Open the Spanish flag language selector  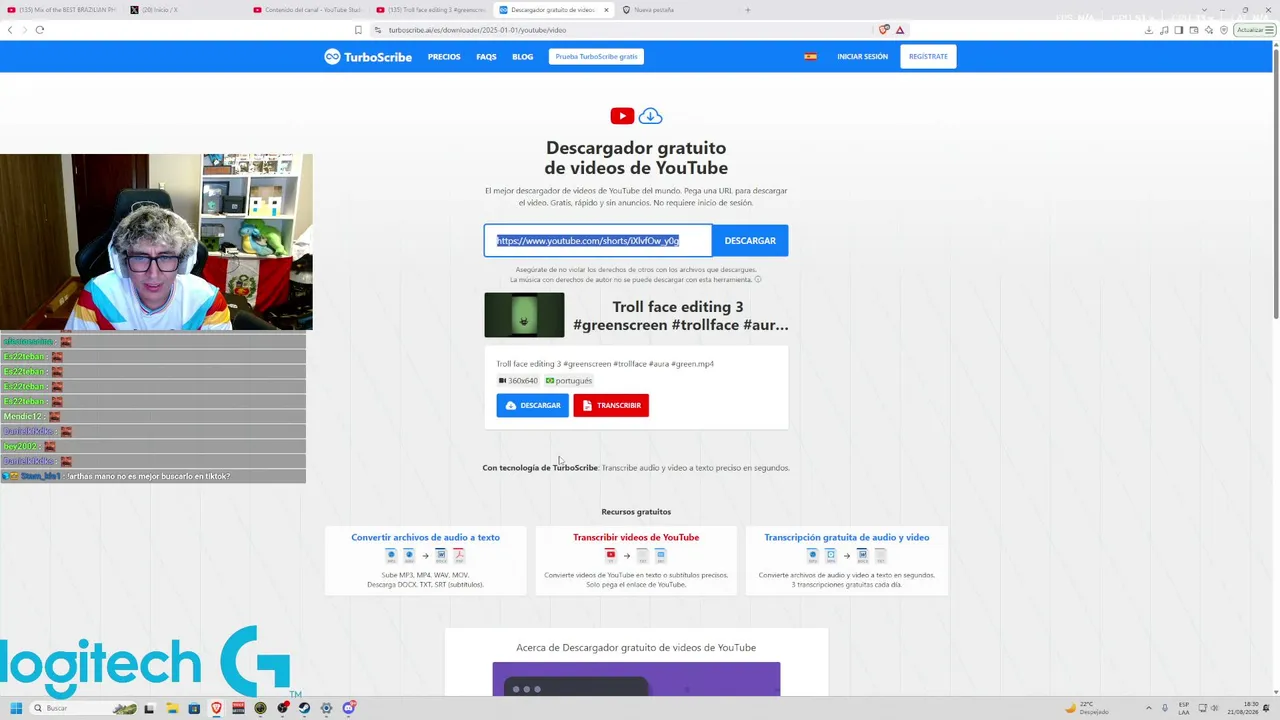pyautogui.click(x=810, y=57)
